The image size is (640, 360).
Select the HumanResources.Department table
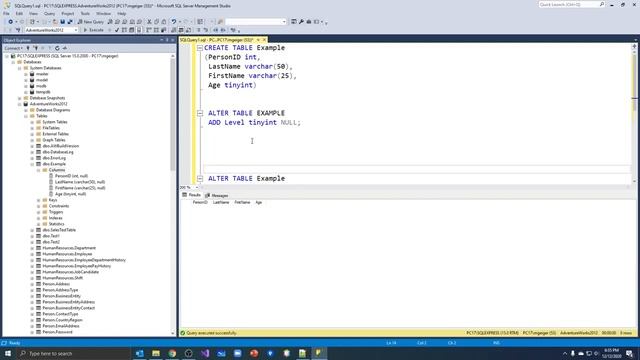69,248
